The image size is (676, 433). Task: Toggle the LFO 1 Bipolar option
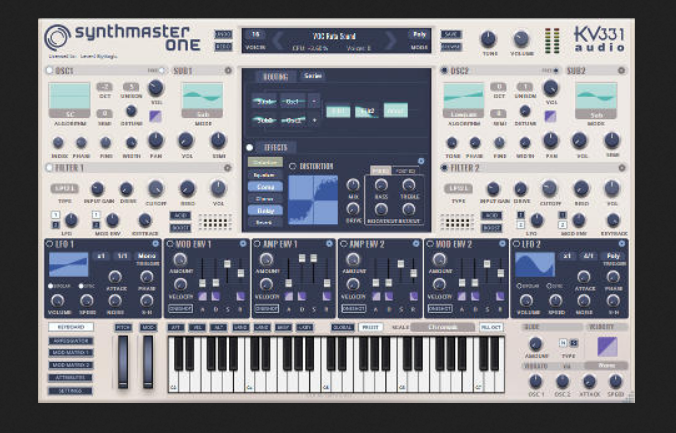pos(50,286)
